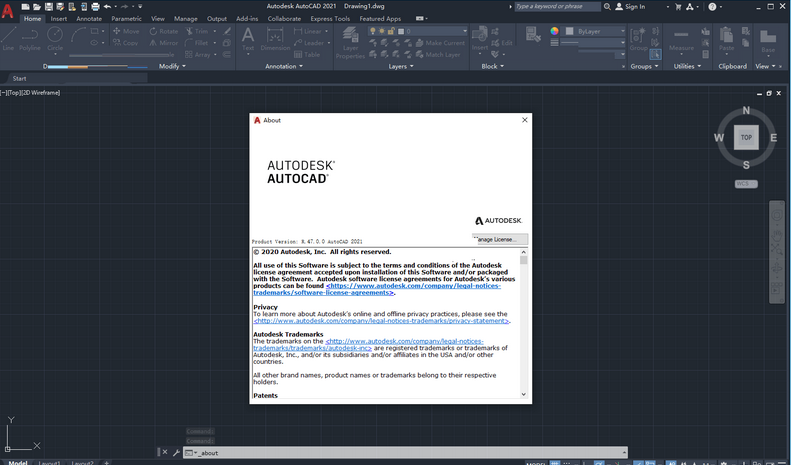
Task: Click the Manage License button
Action: [x=500, y=239]
